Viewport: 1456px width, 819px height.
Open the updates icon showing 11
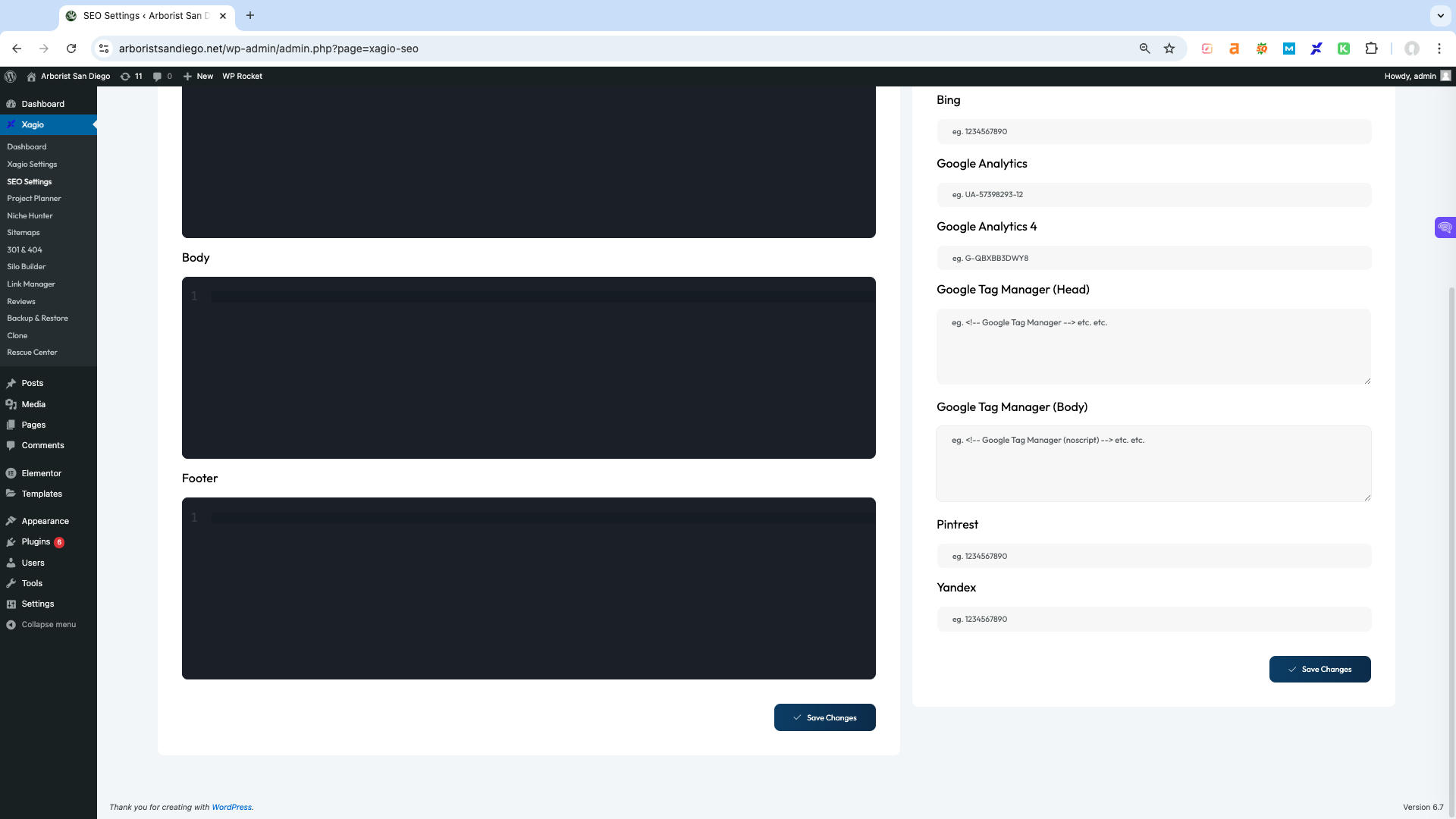[x=131, y=76]
